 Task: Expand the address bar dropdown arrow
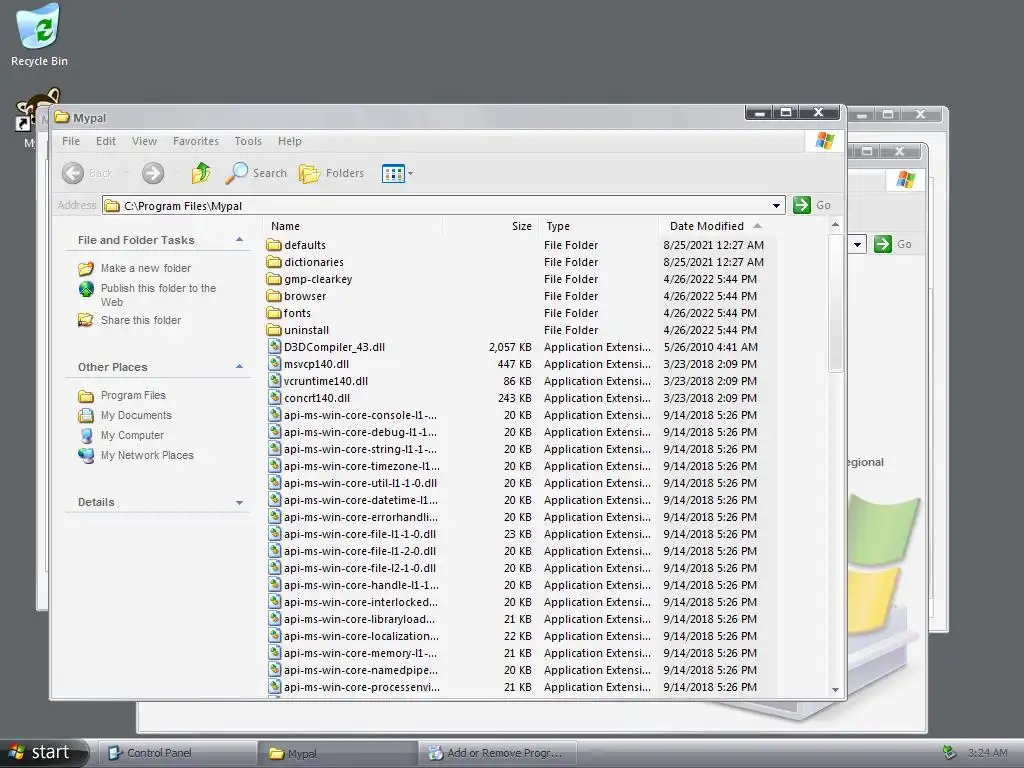point(776,206)
